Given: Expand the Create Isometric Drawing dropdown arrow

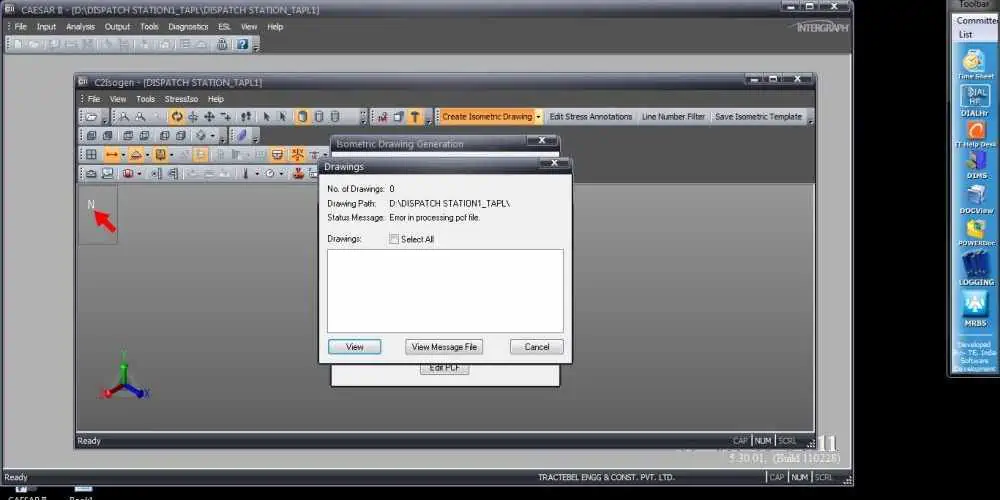Looking at the screenshot, I should click(538, 117).
